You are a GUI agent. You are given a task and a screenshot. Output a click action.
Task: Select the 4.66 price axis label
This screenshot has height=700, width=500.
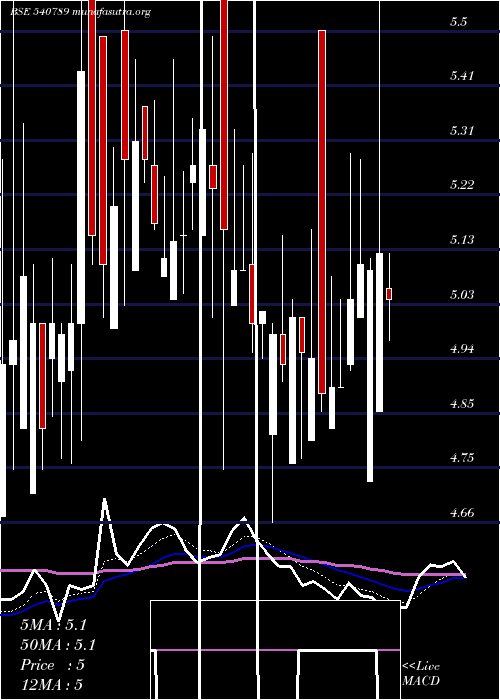(462, 512)
